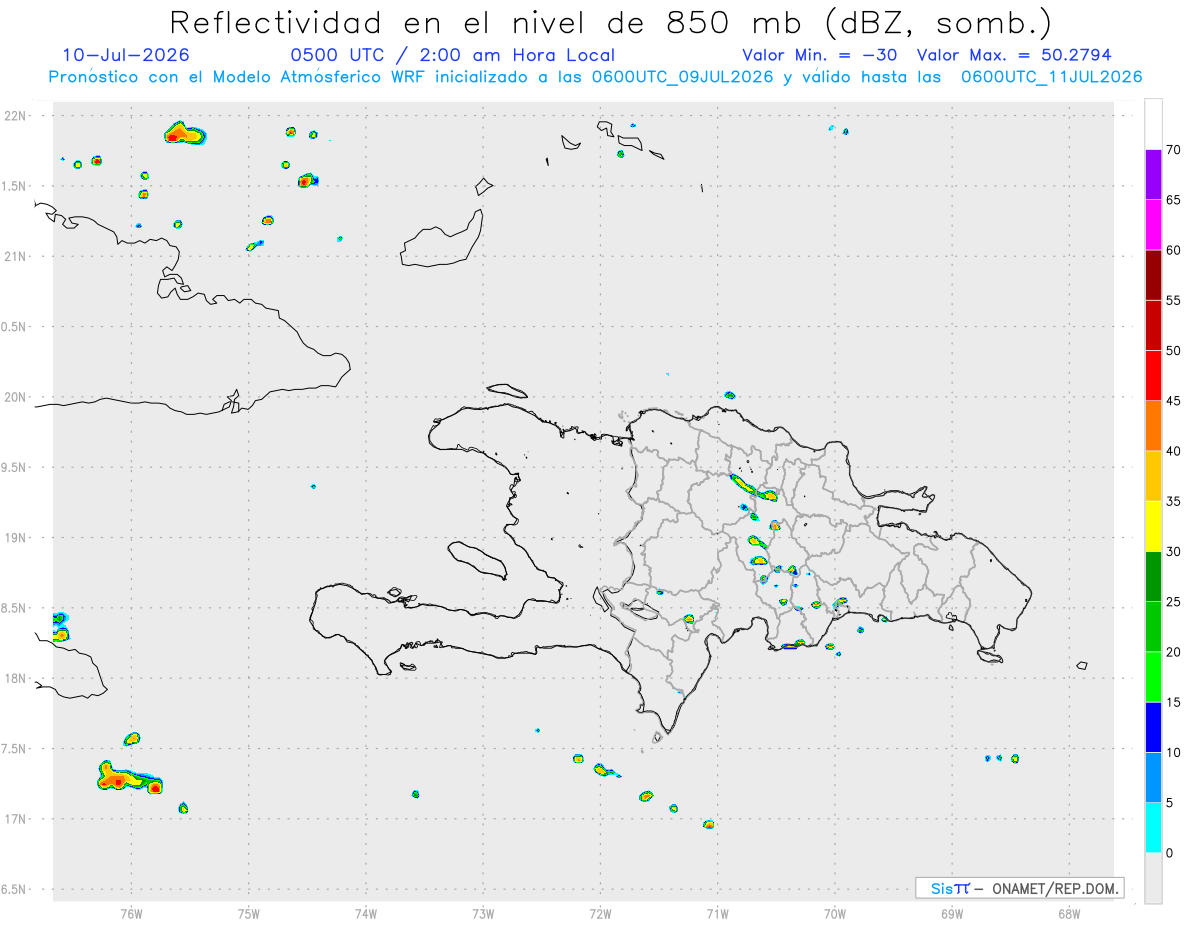This screenshot has height=927, width=1200.
Task: Click the latitude label "9.5N"
Action: (x=15, y=467)
